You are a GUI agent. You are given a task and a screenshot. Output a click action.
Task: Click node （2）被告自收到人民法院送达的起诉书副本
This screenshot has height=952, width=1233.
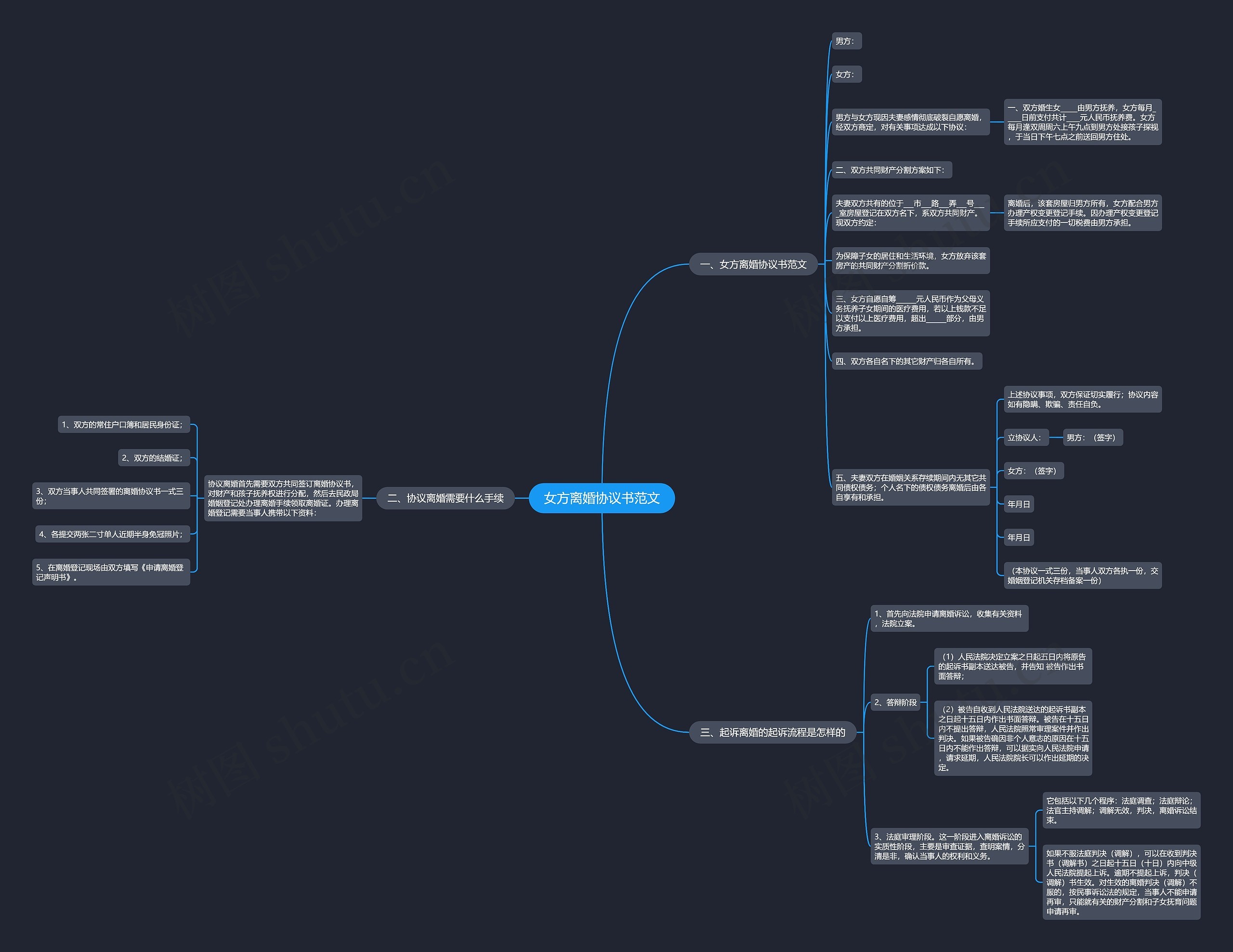point(1013,738)
